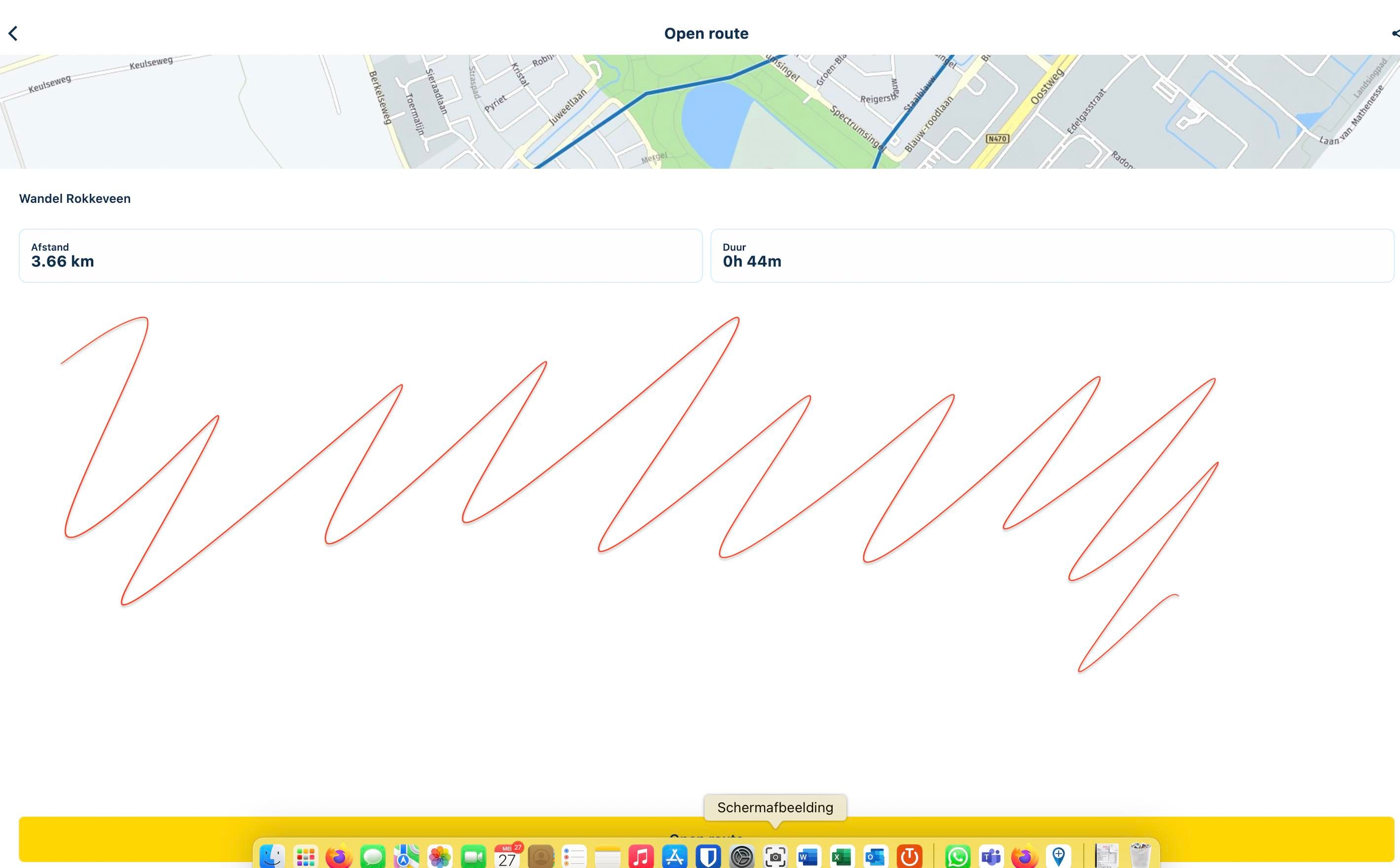
Task: Open Microsoft Teams from the dock
Action: pos(991,857)
